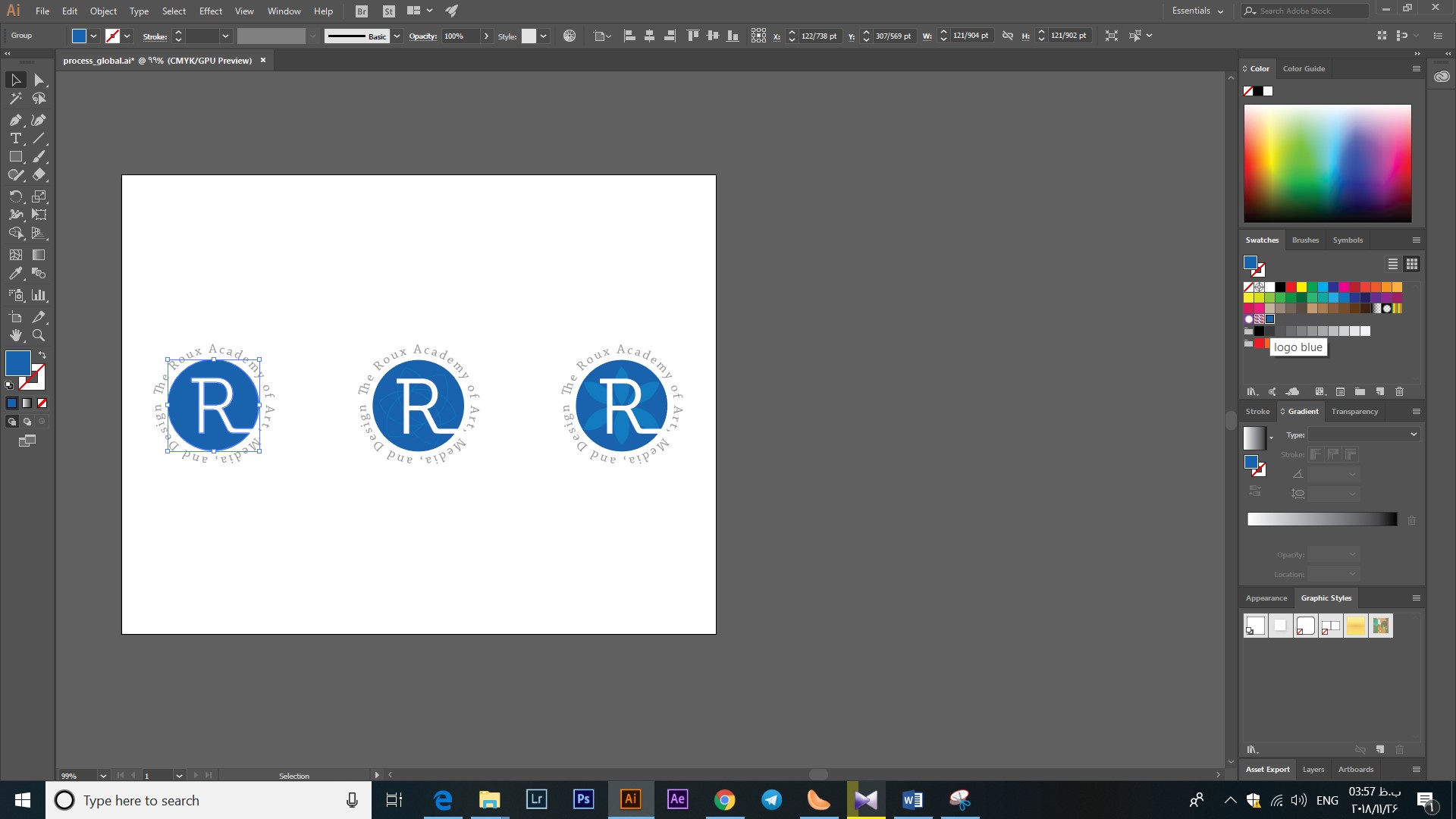1456x819 pixels.
Task: Open the Object menu
Action: [x=103, y=11]
